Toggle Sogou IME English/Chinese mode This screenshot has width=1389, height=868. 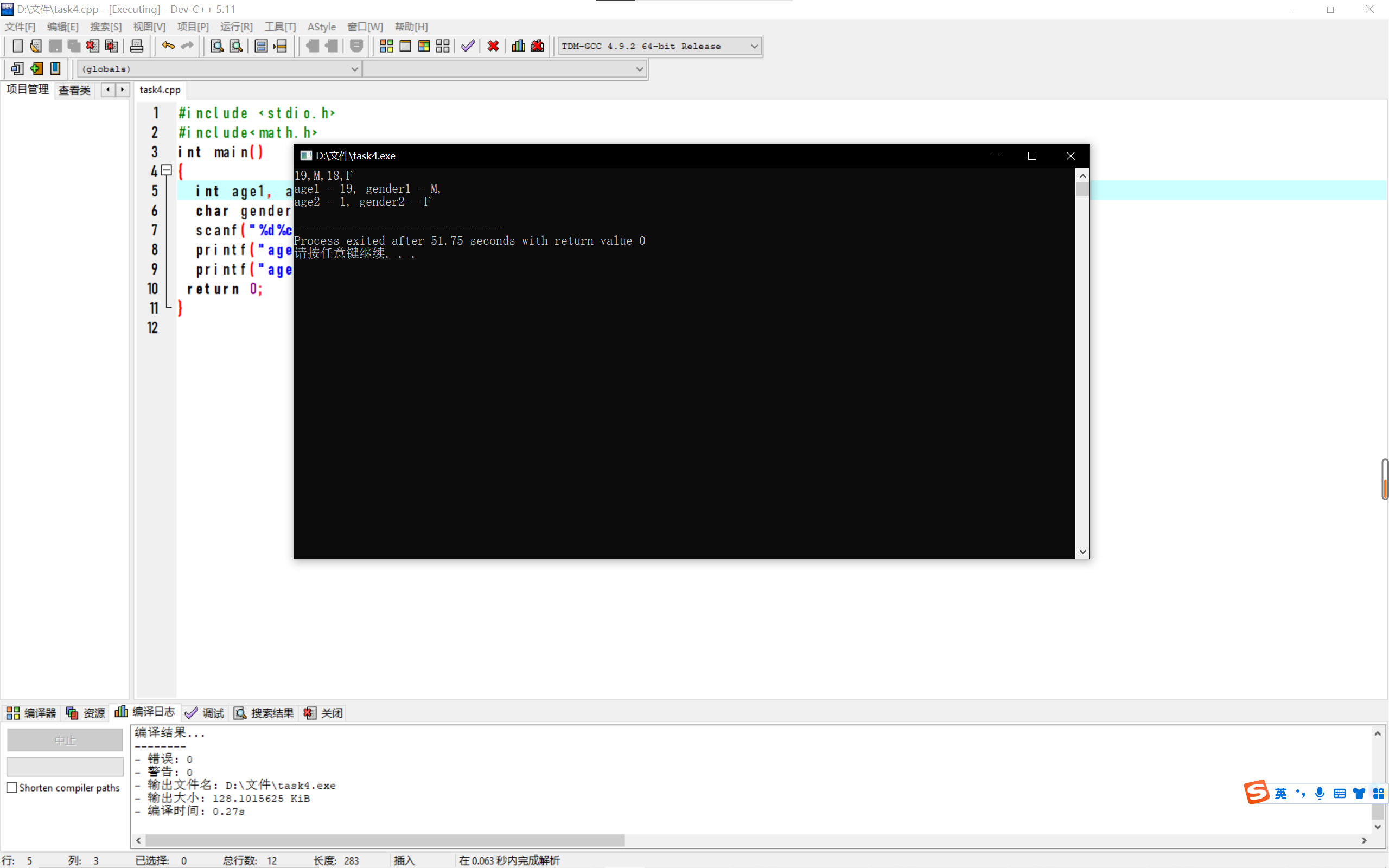point(1280,793)
